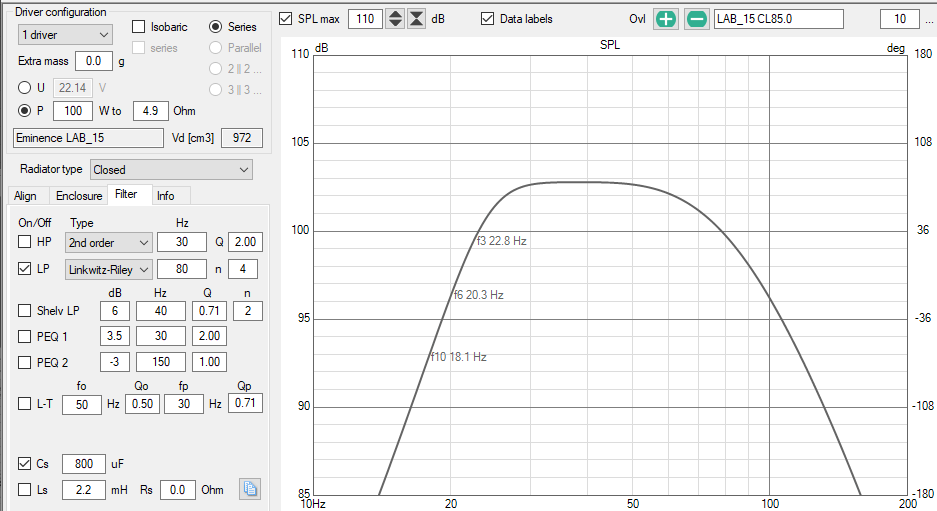The image size is (937, 511).
Task: Click the Vd 972 value field
Action: coord(241,138)
